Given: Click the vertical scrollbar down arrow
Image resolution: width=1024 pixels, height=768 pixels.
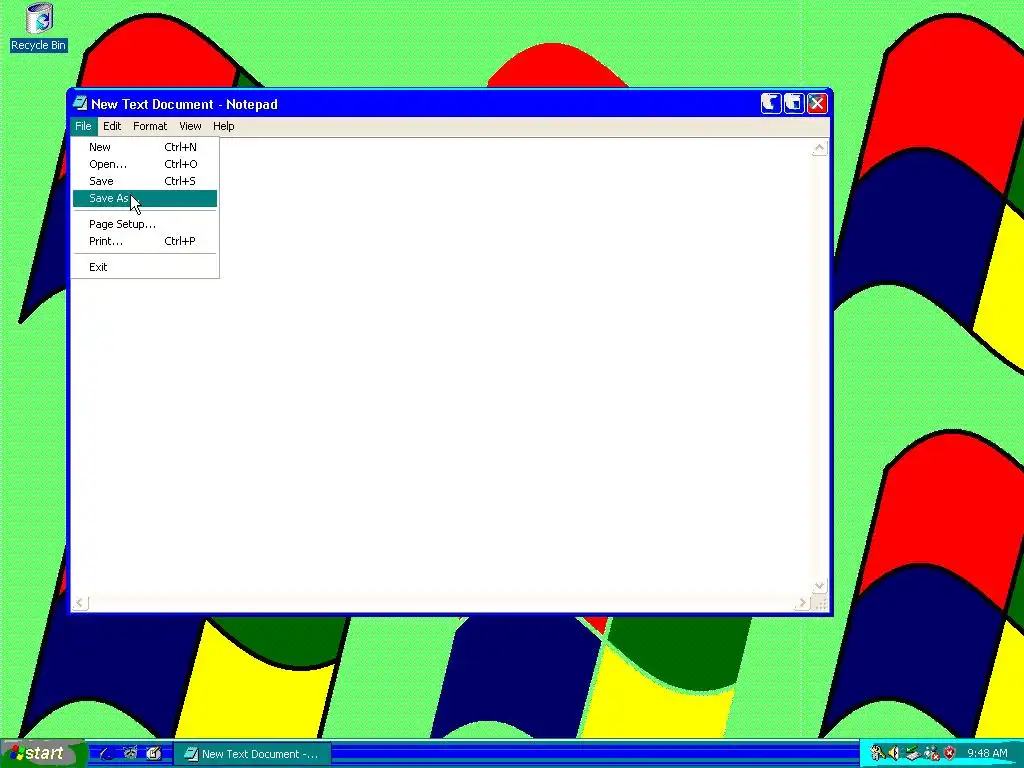Looking at the screenshot, I should point(819,586).
